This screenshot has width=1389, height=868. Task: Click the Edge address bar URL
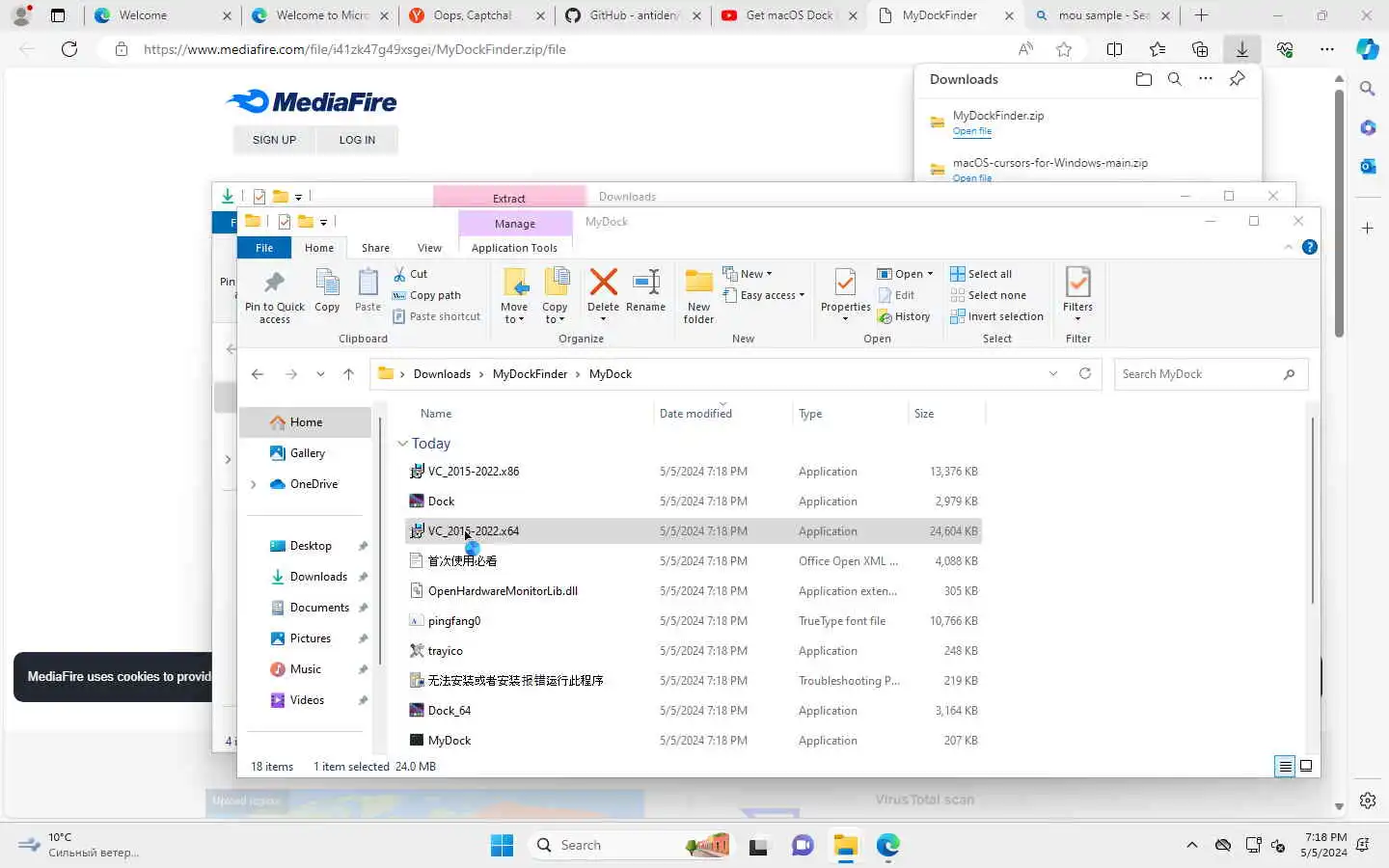point(355,49)
